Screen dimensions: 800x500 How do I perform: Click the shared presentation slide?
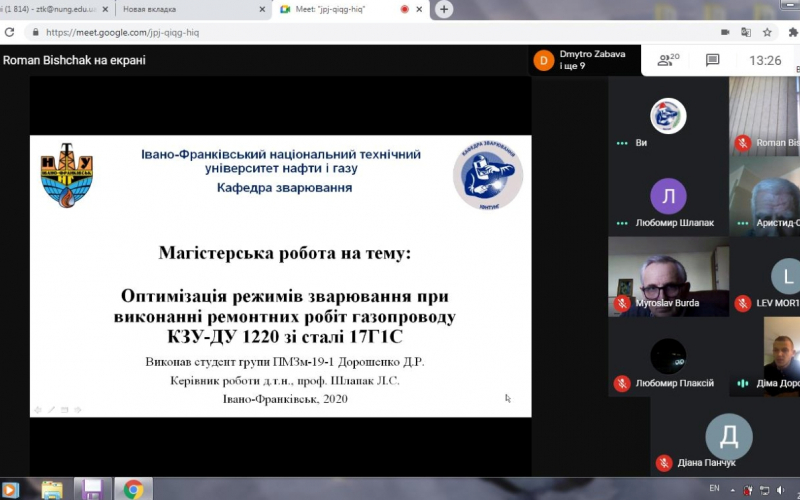280,275
